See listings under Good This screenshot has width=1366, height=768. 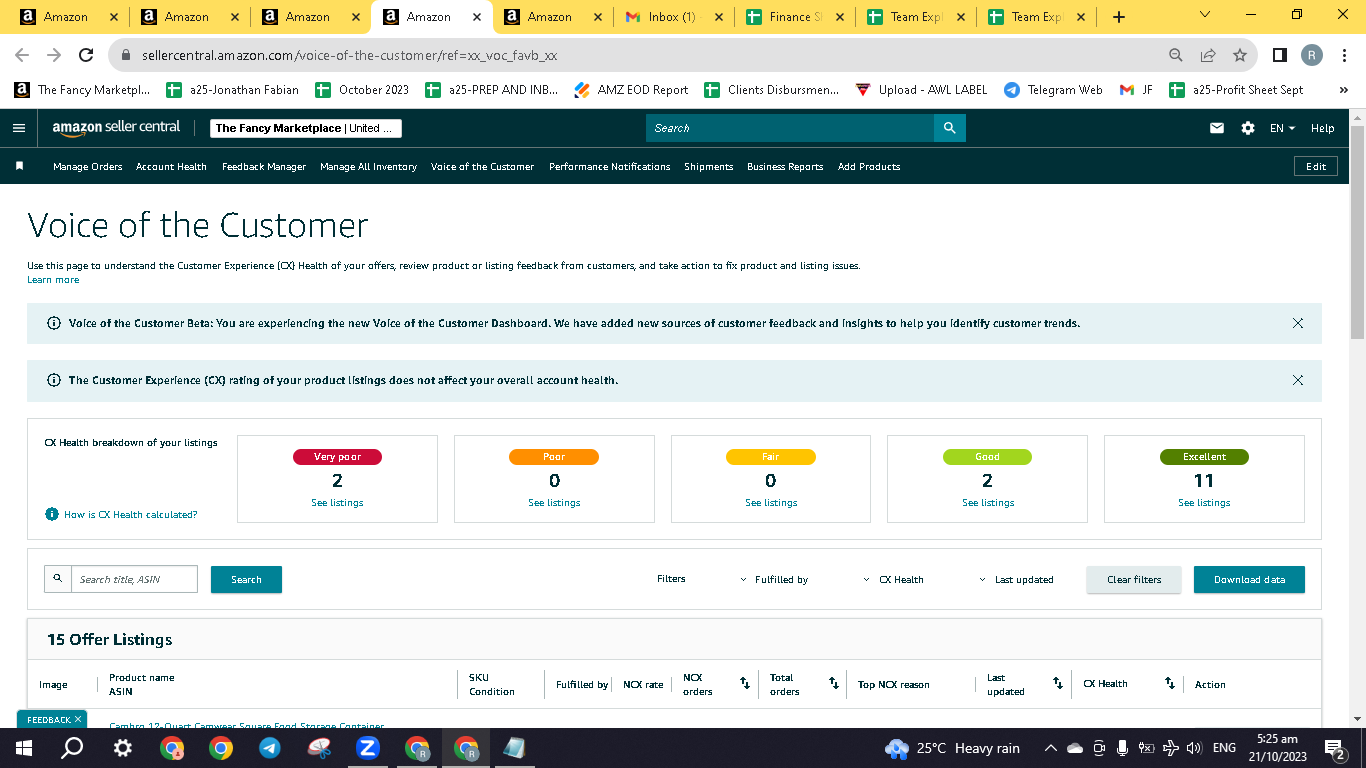(x=988, y=503)
